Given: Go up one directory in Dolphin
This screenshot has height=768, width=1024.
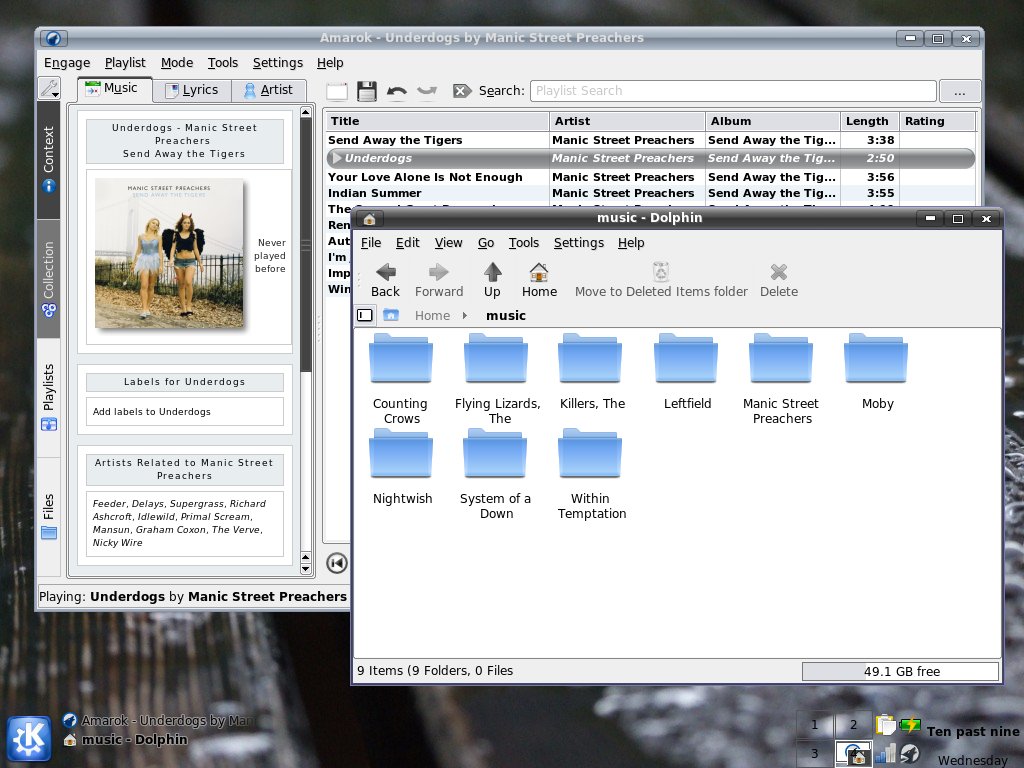Looking at the screenshot, I should pos(492,278).
